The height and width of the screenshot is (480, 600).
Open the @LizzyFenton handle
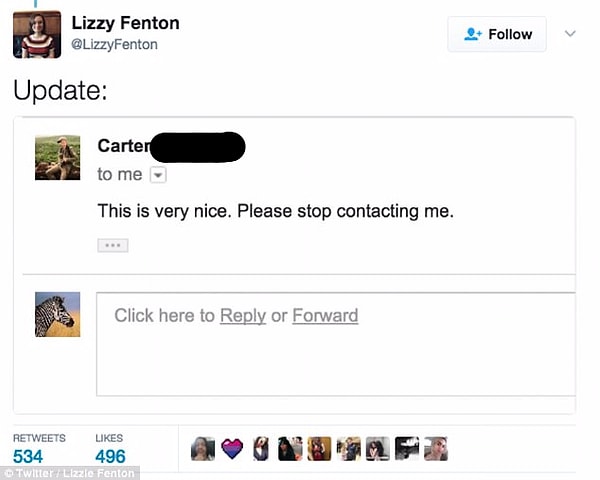coord(115,45)
